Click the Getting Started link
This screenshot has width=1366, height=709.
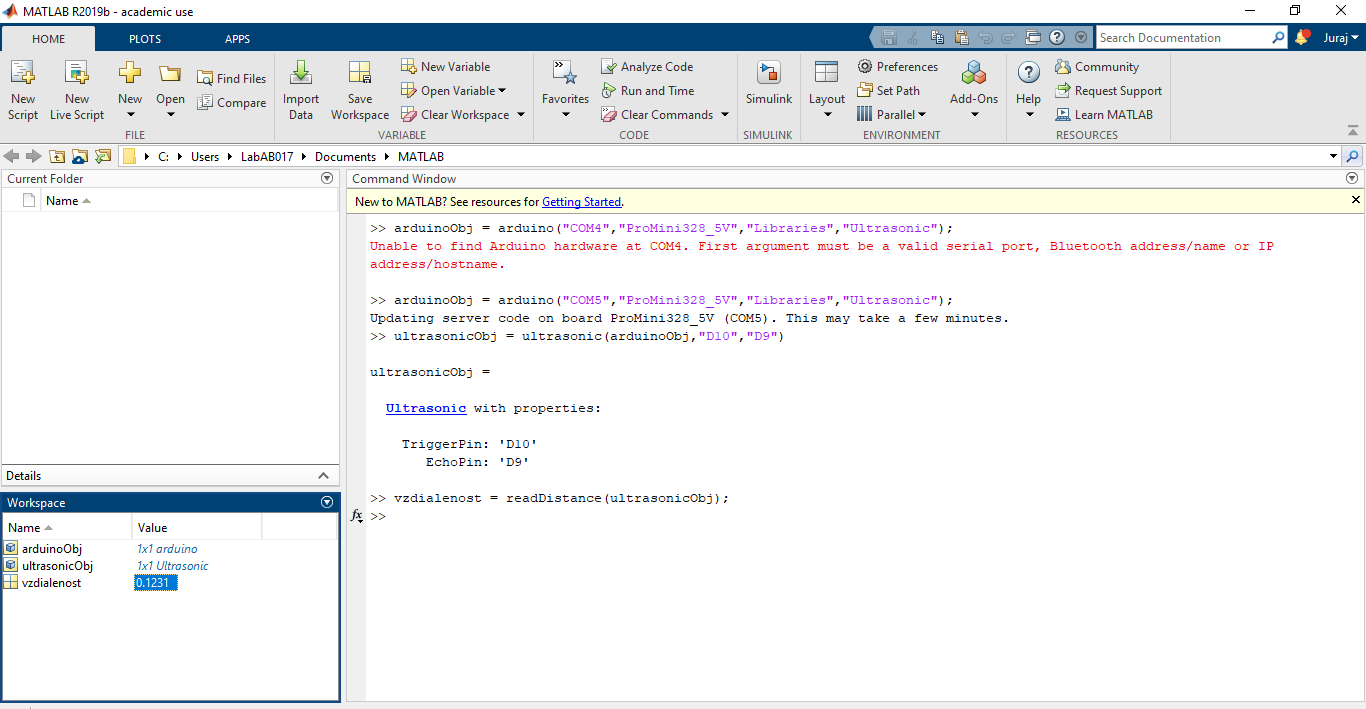(581, 201)
